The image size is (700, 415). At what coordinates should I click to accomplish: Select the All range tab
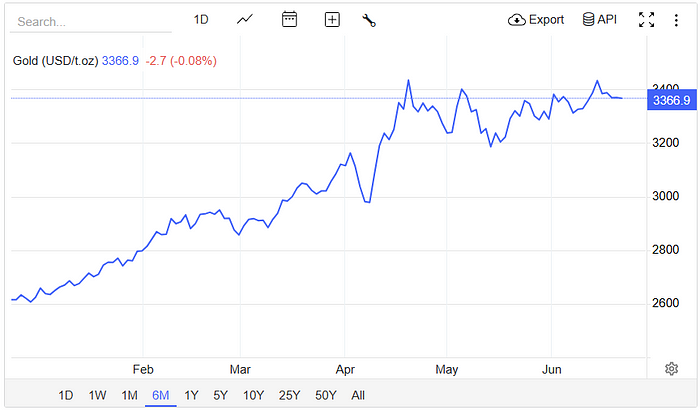[x=358, y=395]
